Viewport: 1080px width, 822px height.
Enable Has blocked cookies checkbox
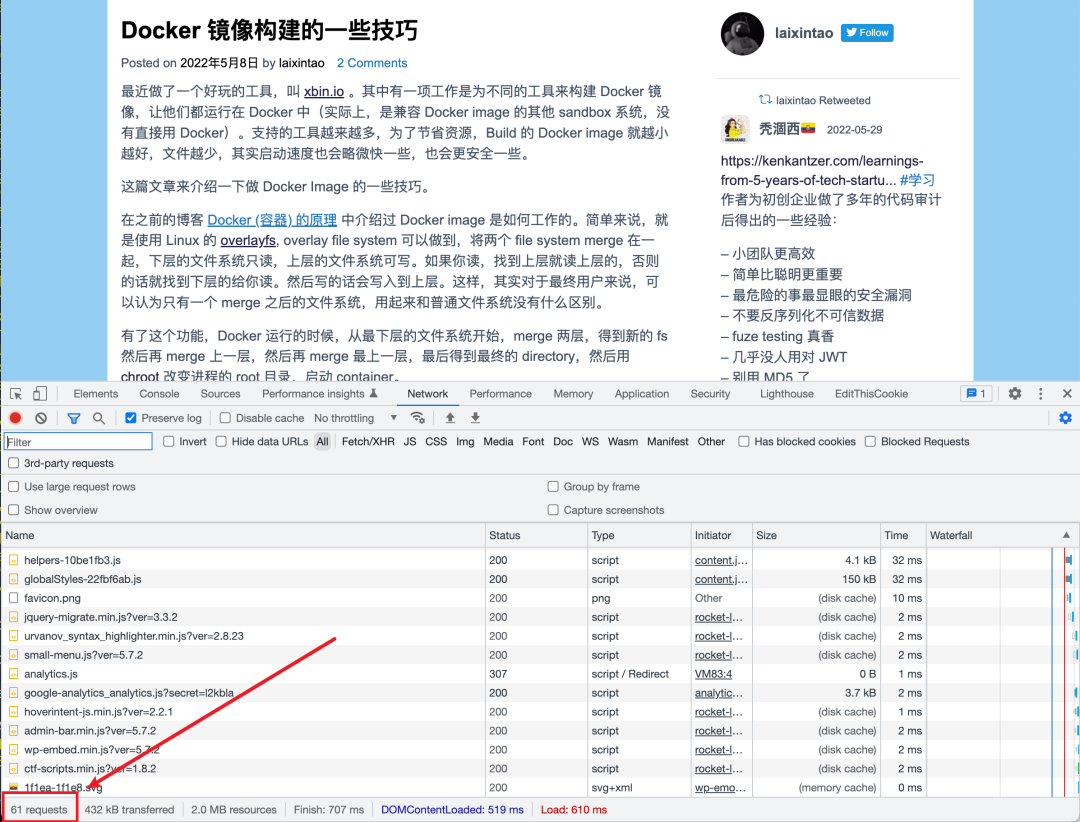pos(744,442)
